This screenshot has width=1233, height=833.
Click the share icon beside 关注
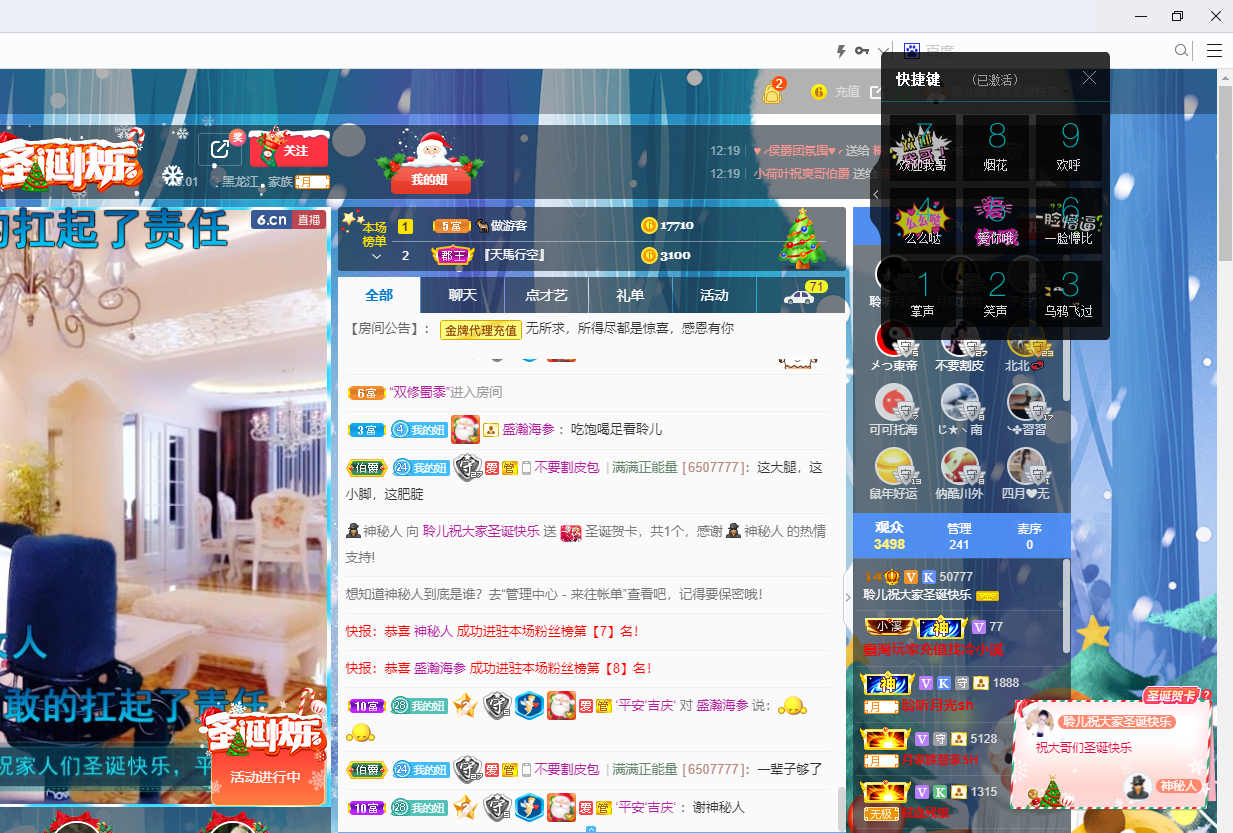coord(220,150)
